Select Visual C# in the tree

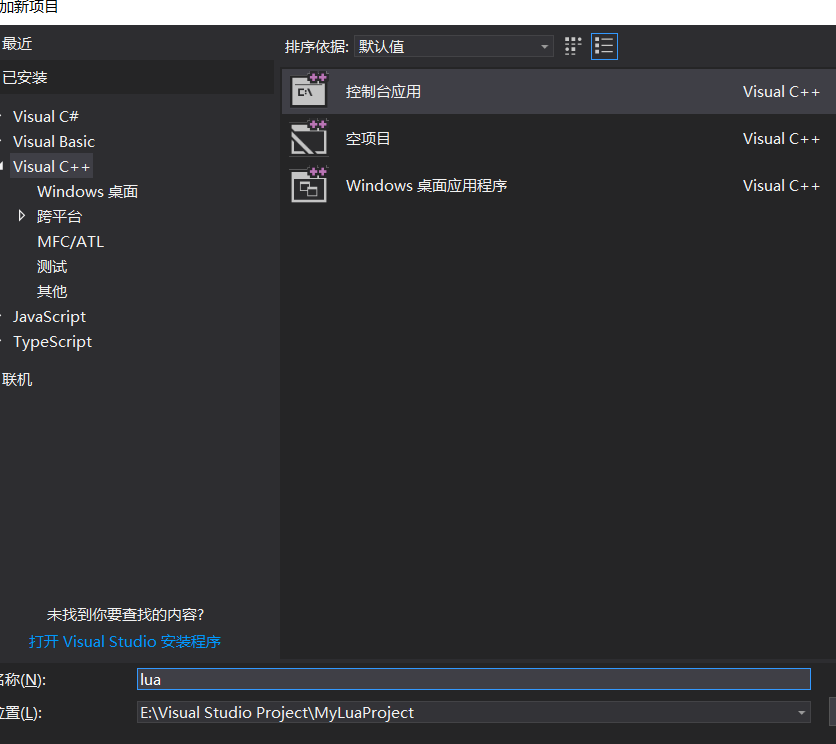pos(46,116)
